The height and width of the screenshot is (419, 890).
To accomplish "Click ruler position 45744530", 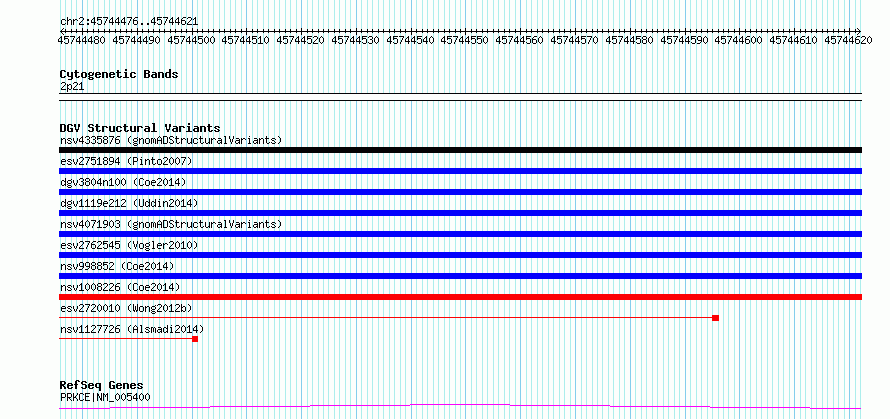I will click(356, 40).
